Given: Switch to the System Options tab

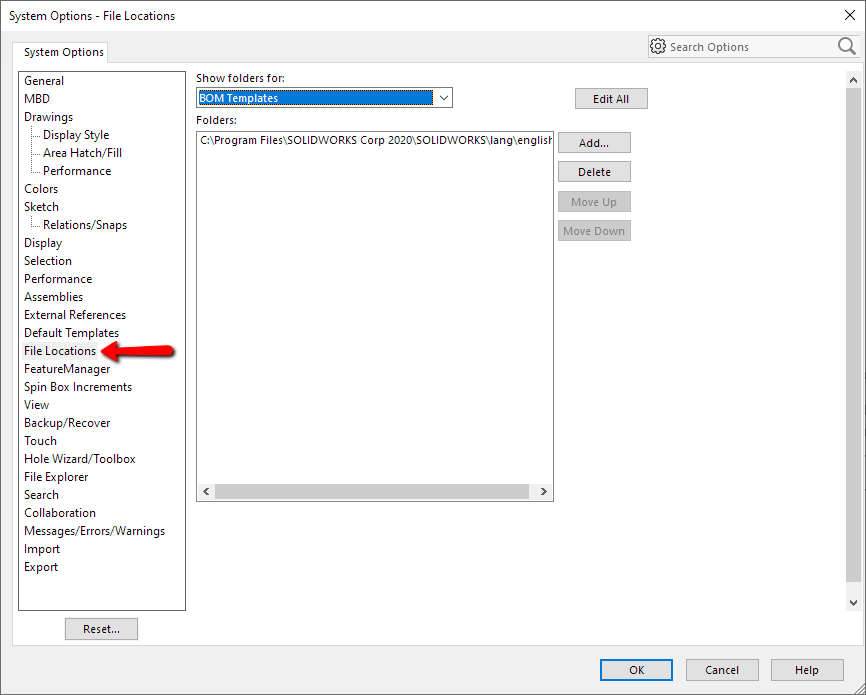Looking at the screenshot, I should pos(64,52).
